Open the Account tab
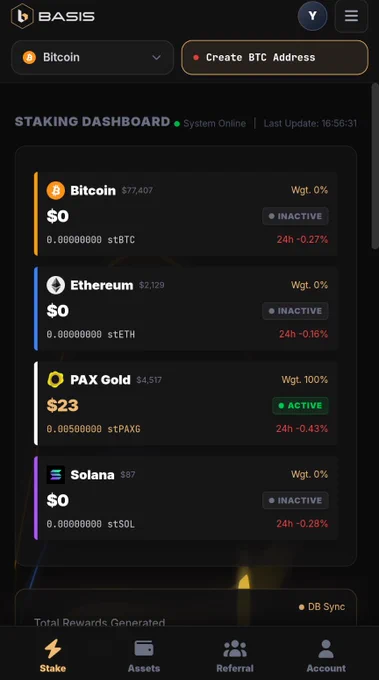 (326, 655)
